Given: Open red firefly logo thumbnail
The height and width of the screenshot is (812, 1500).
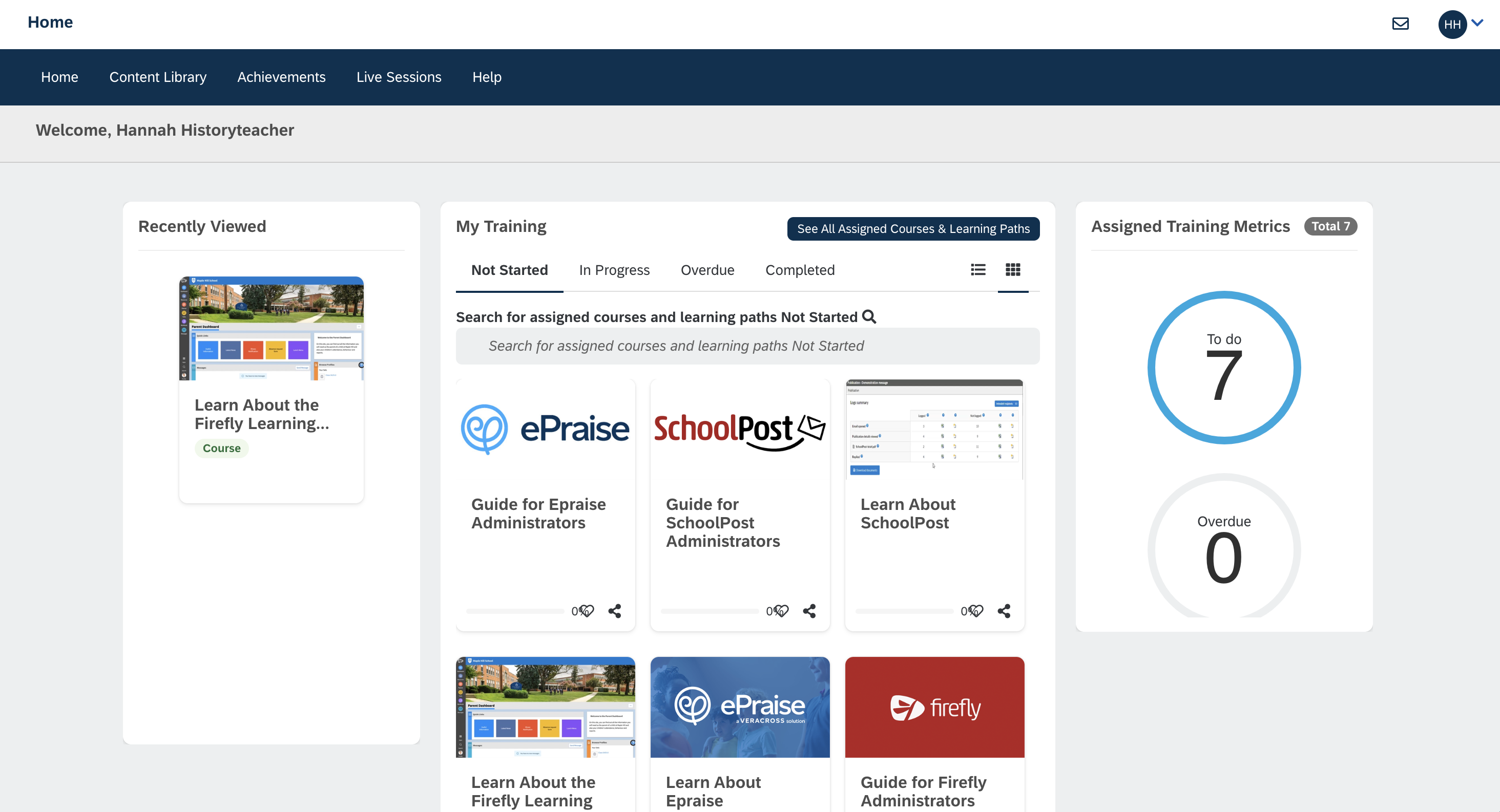Looking at the screenshot, I should click(x=934, y=707).
